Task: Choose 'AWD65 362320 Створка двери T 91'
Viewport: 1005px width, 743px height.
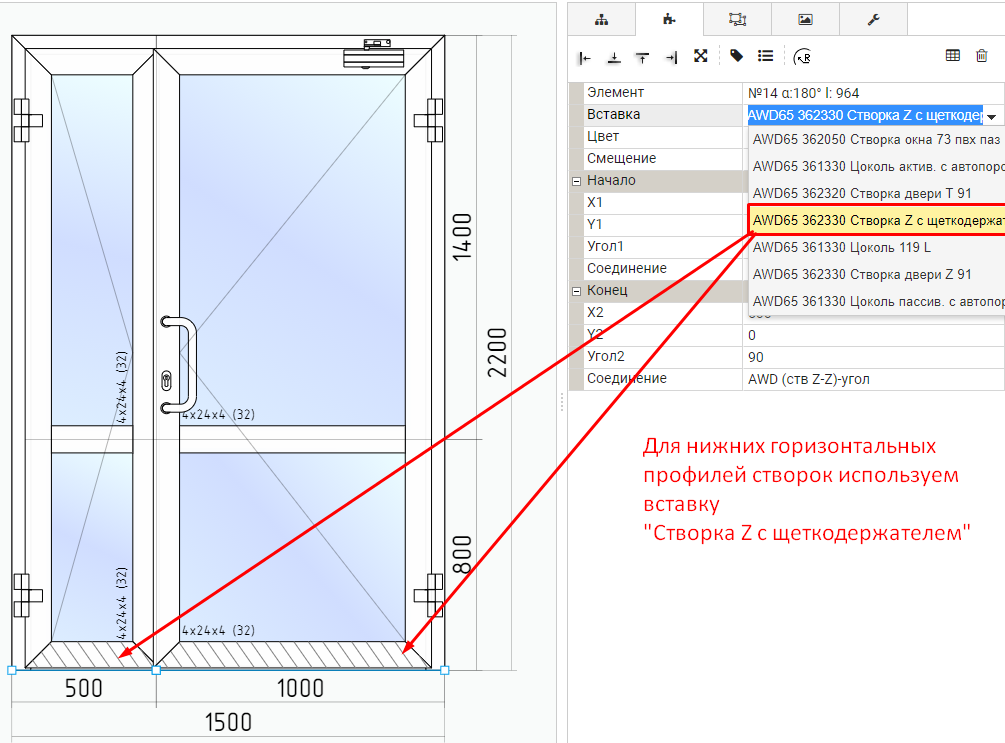Action: (876, 194)
